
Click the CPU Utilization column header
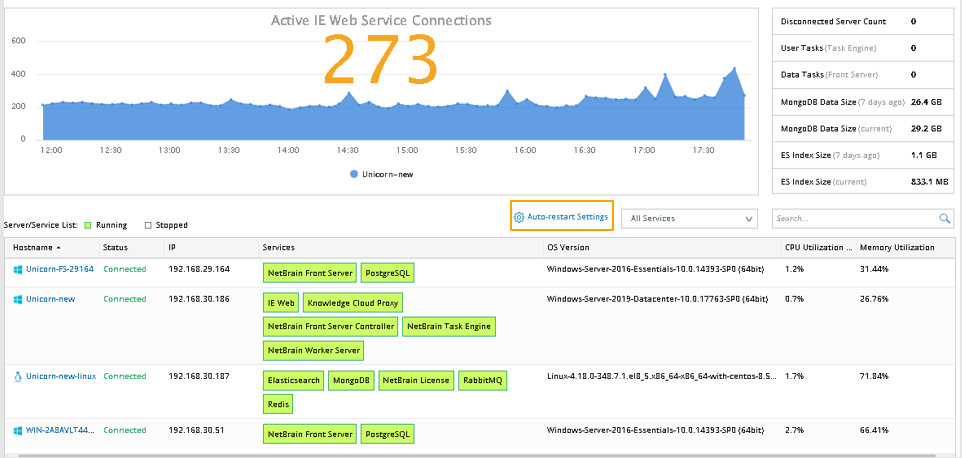click(x=818, y=248)
